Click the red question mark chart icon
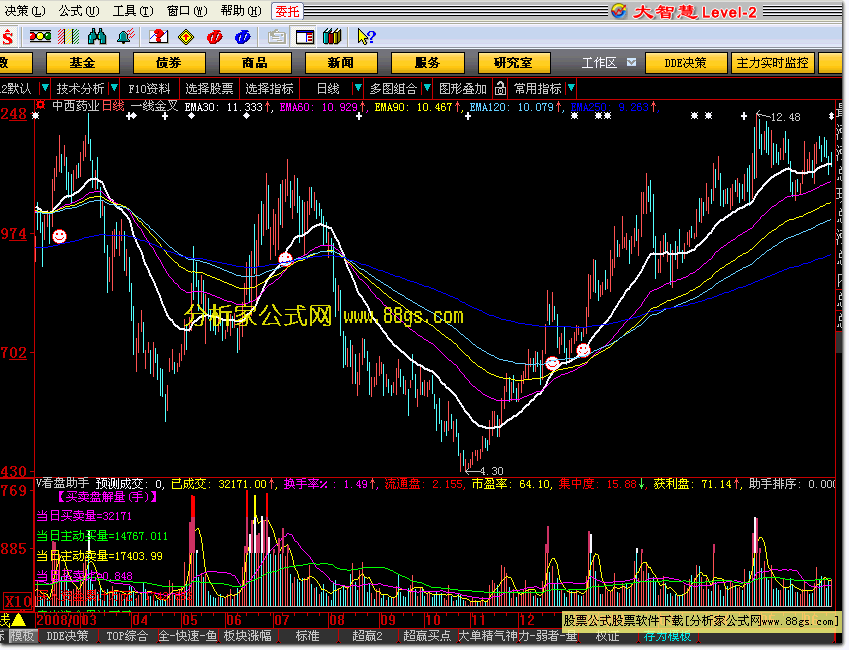The width and height of the screenshot is (849, 650). point(159,37)
